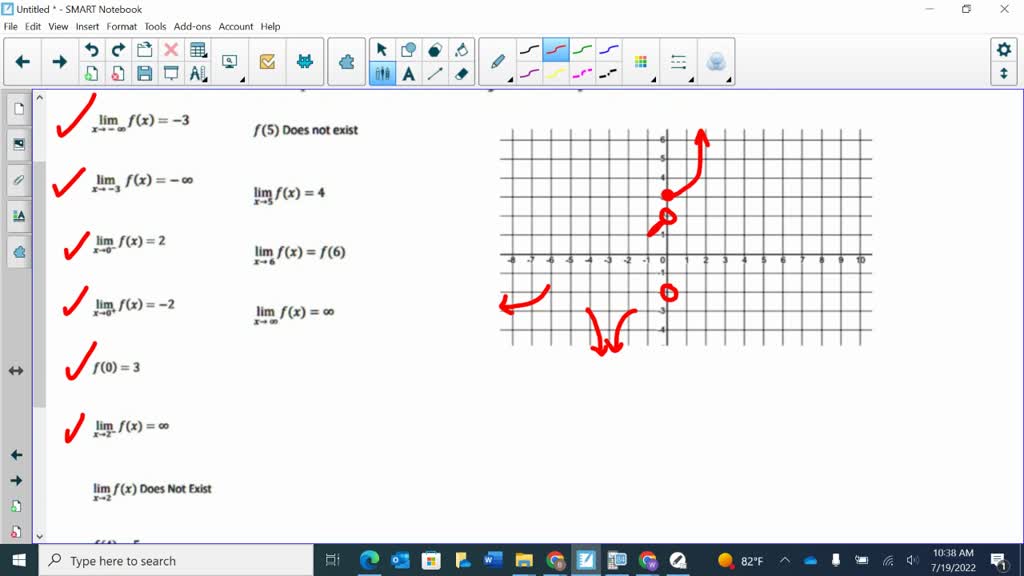The width and height of the screenshot is (1024, 576).
Task: Activate the Screen Capture tool
Action: point(229,62)
